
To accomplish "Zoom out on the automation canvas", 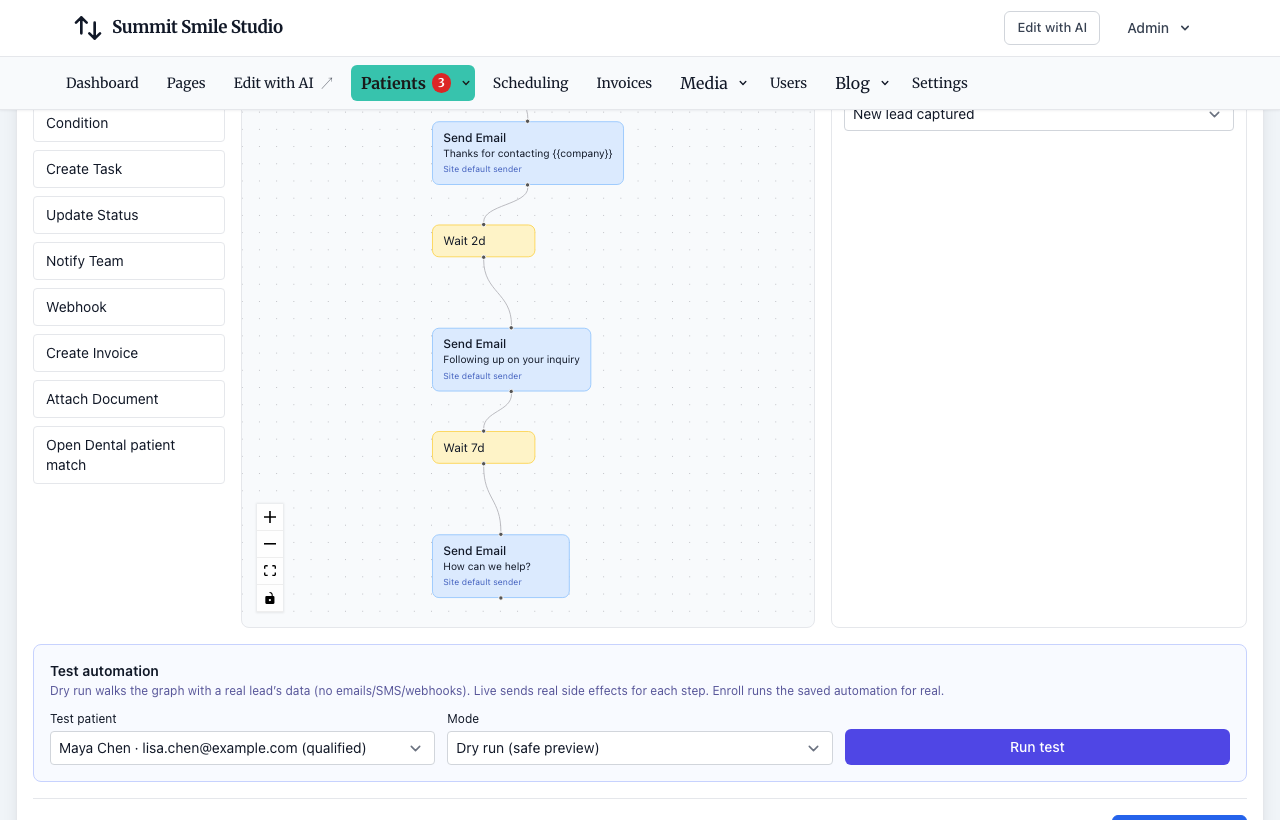I will tap(270, 544).
